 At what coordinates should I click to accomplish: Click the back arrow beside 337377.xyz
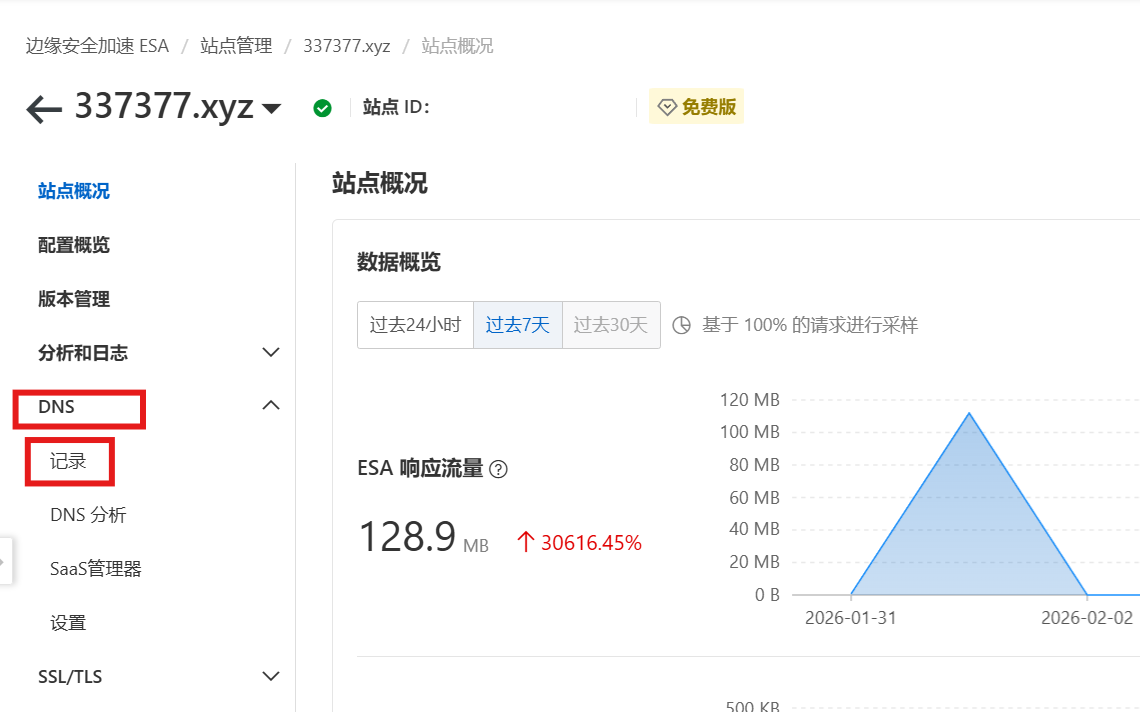click(44, 108)
